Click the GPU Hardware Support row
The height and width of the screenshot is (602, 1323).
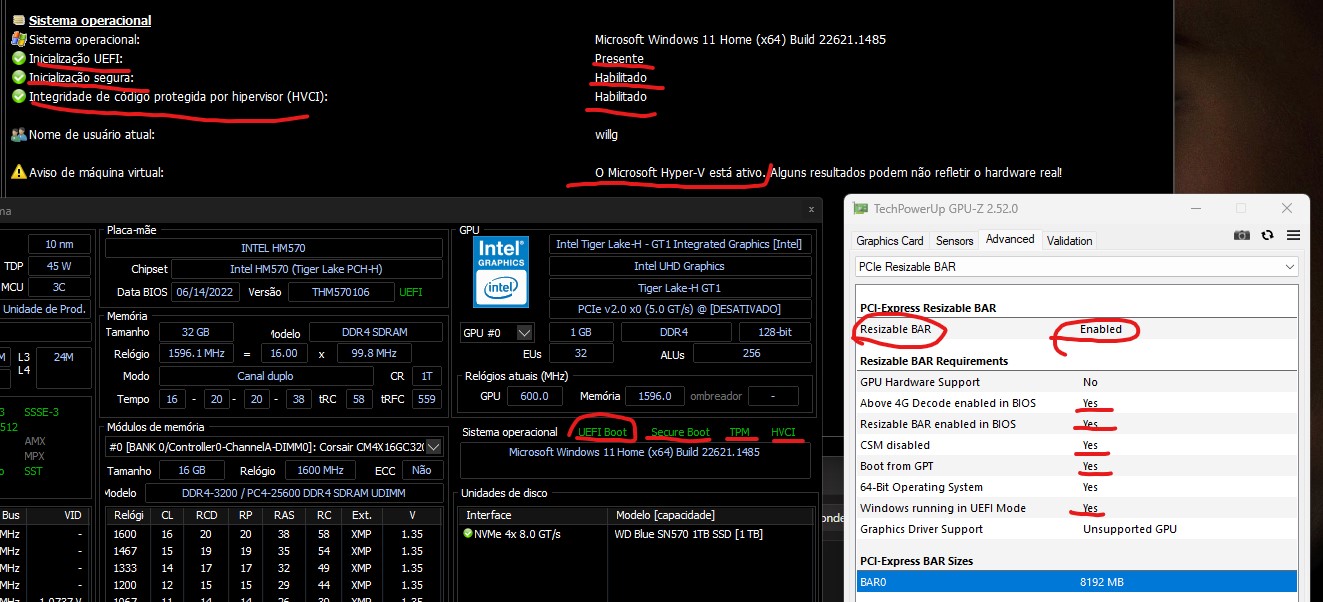click(x=1077, y=382)
